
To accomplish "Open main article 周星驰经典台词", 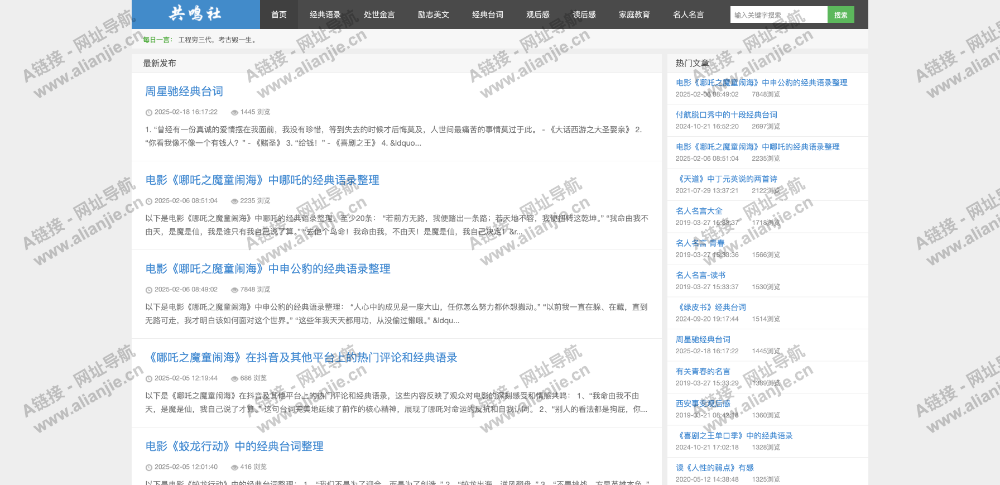I will pos(184,91).
